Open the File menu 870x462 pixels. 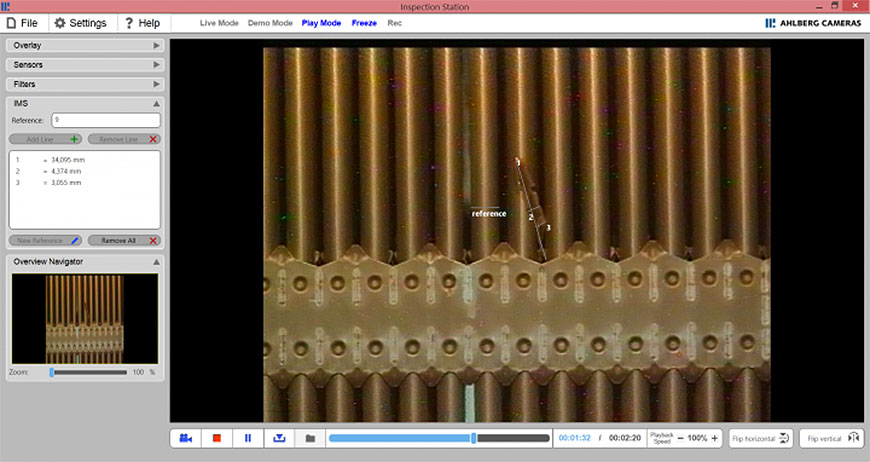[x=24, y=22]
